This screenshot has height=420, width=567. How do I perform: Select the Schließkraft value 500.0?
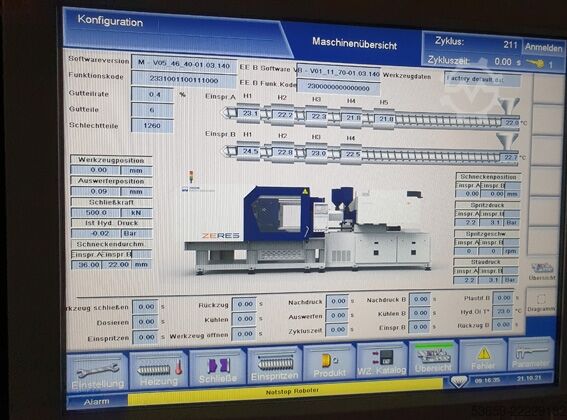(x=96, y=212)
